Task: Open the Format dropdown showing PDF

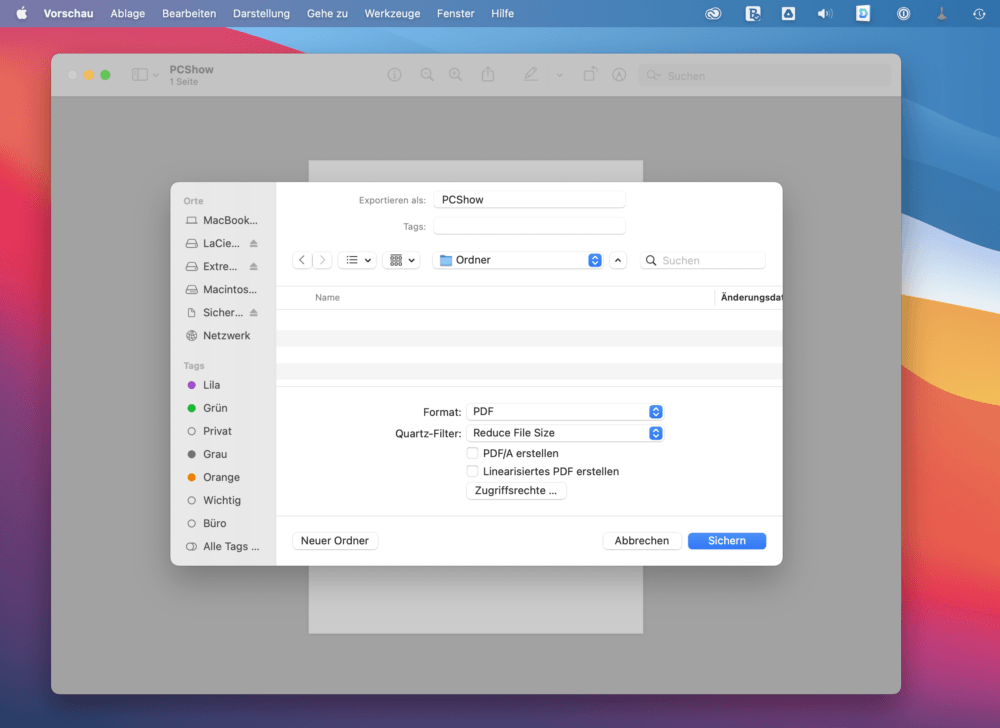Action: 565,412
